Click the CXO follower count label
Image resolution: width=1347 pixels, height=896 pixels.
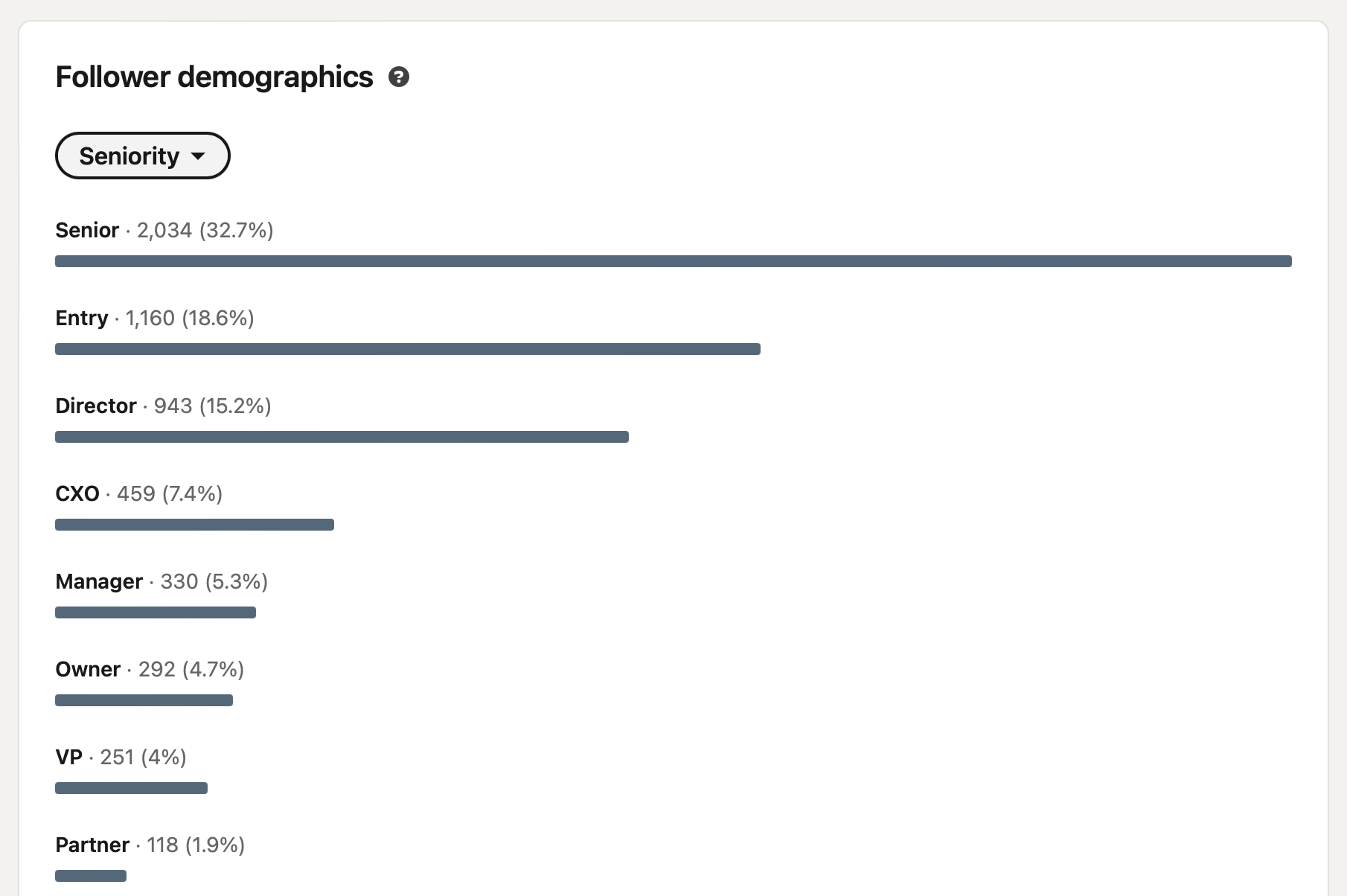(x=138, y=494)
